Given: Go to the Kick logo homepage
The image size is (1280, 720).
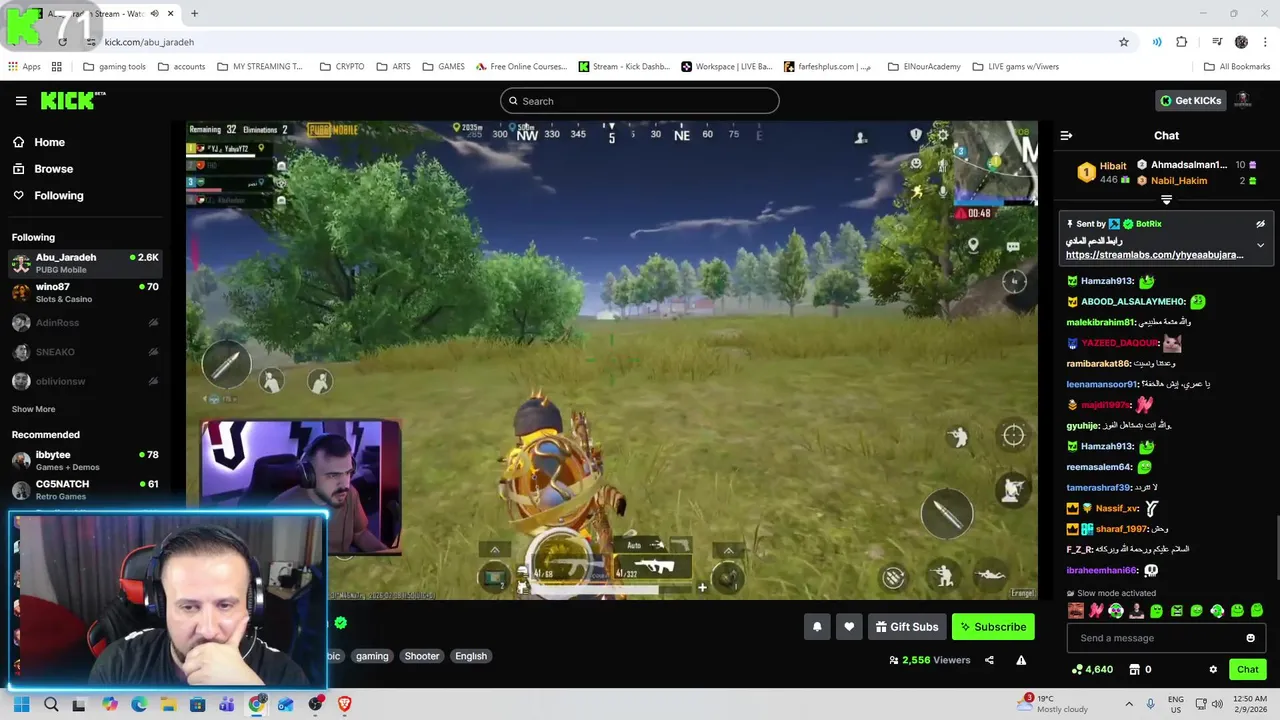Looking at the screenshot, I should [73, 100].
